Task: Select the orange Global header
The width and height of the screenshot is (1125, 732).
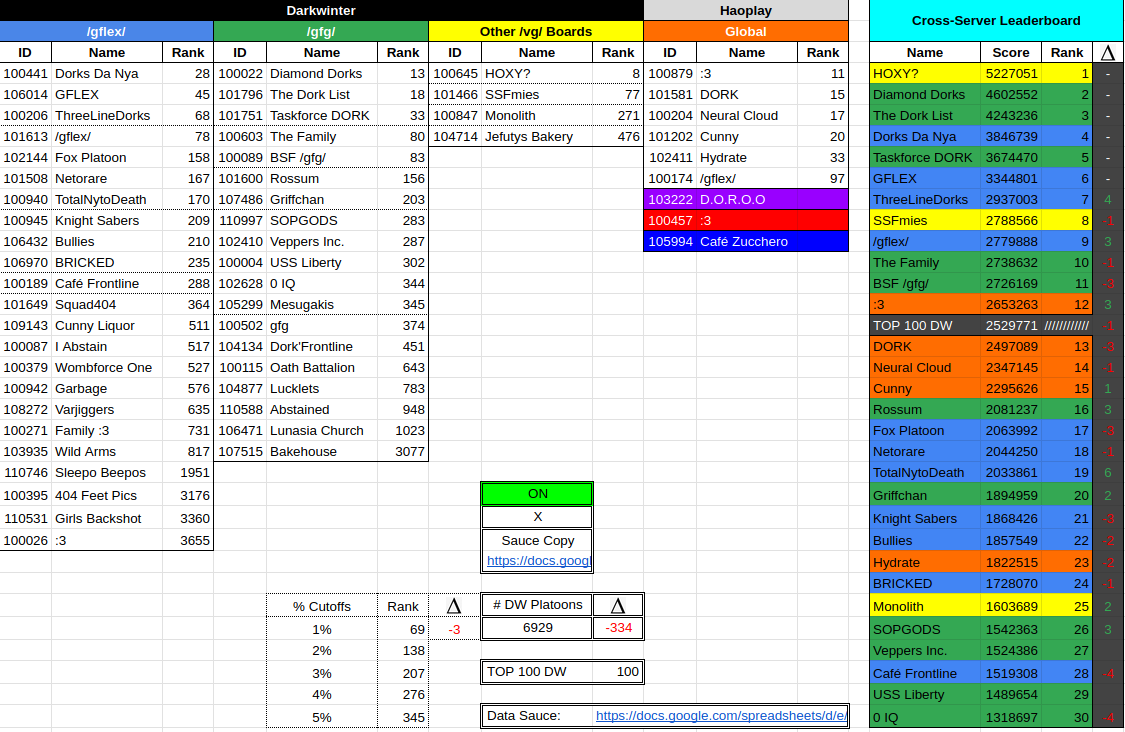Action: click(746, 32)
